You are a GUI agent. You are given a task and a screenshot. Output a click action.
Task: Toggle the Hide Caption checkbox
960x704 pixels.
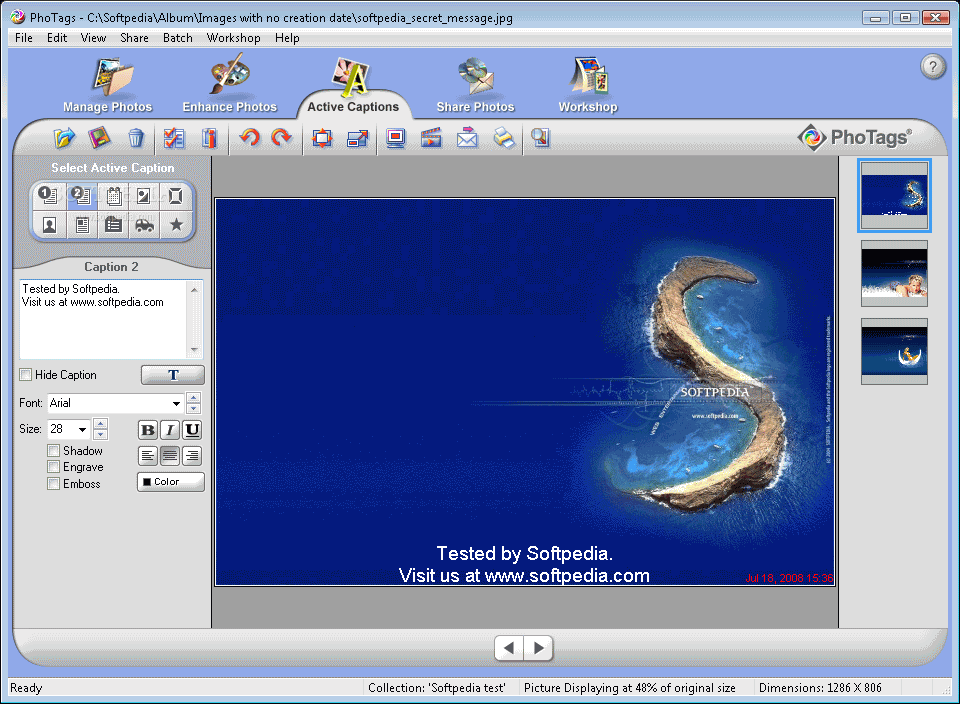click(x=26, y=375)
